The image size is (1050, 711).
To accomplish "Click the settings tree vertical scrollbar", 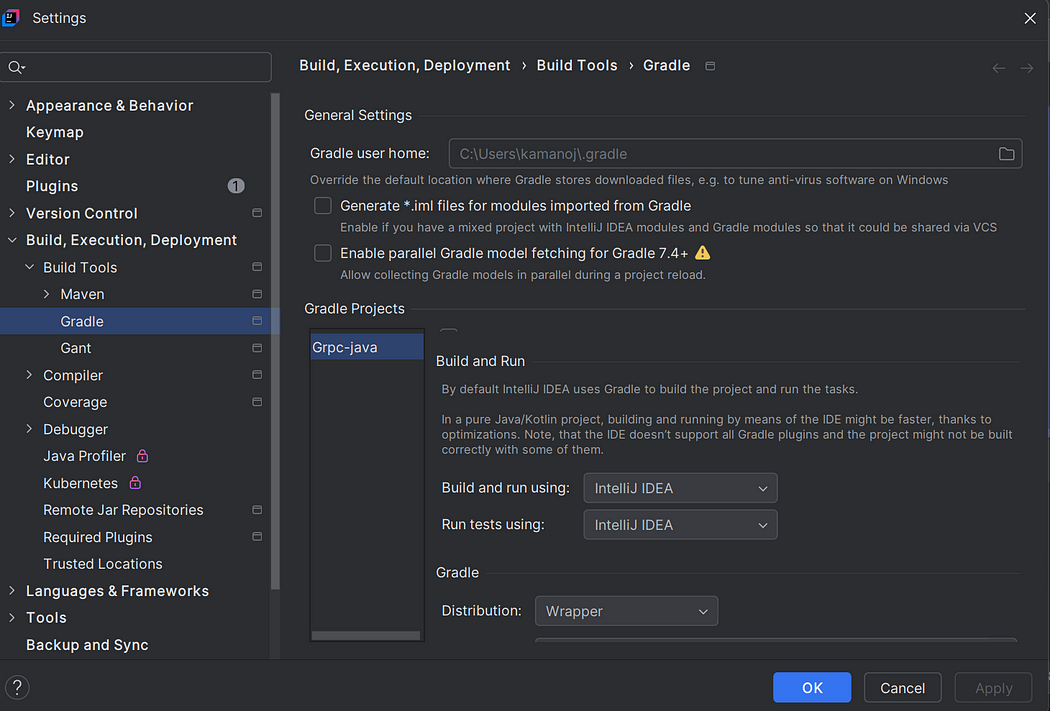I will (275, 341).
